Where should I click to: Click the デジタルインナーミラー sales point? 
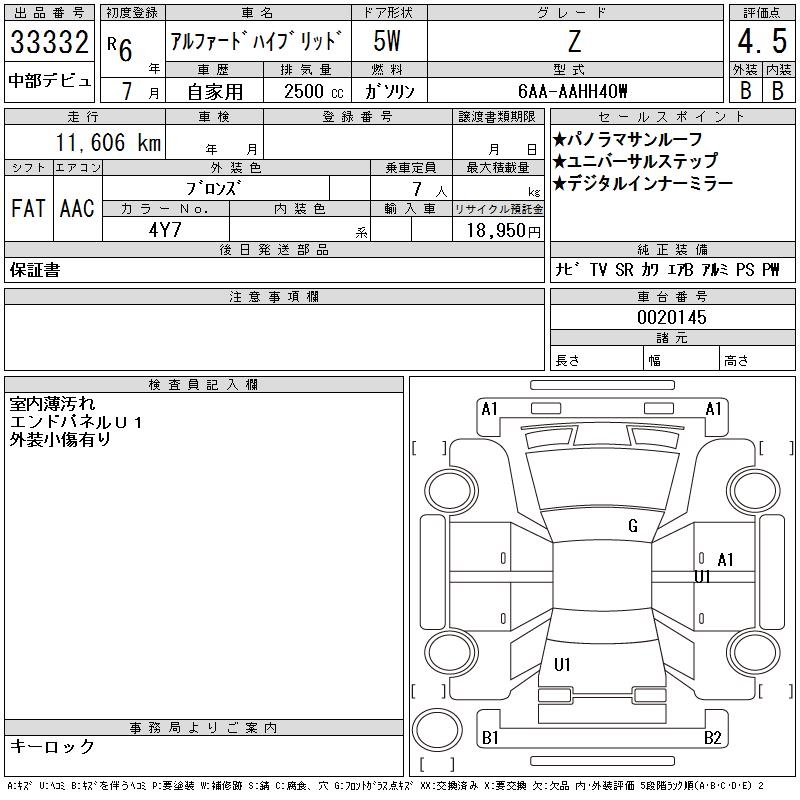pos(643,183)
